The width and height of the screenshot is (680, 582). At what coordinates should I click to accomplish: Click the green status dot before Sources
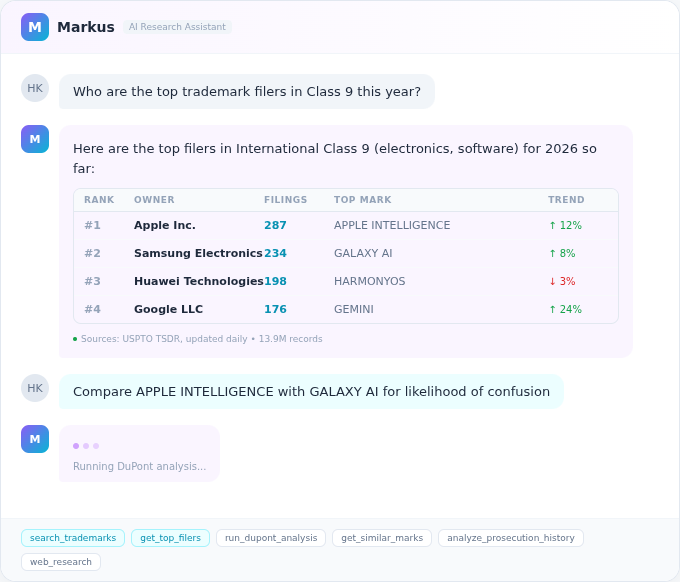click(x=75, y=339)
